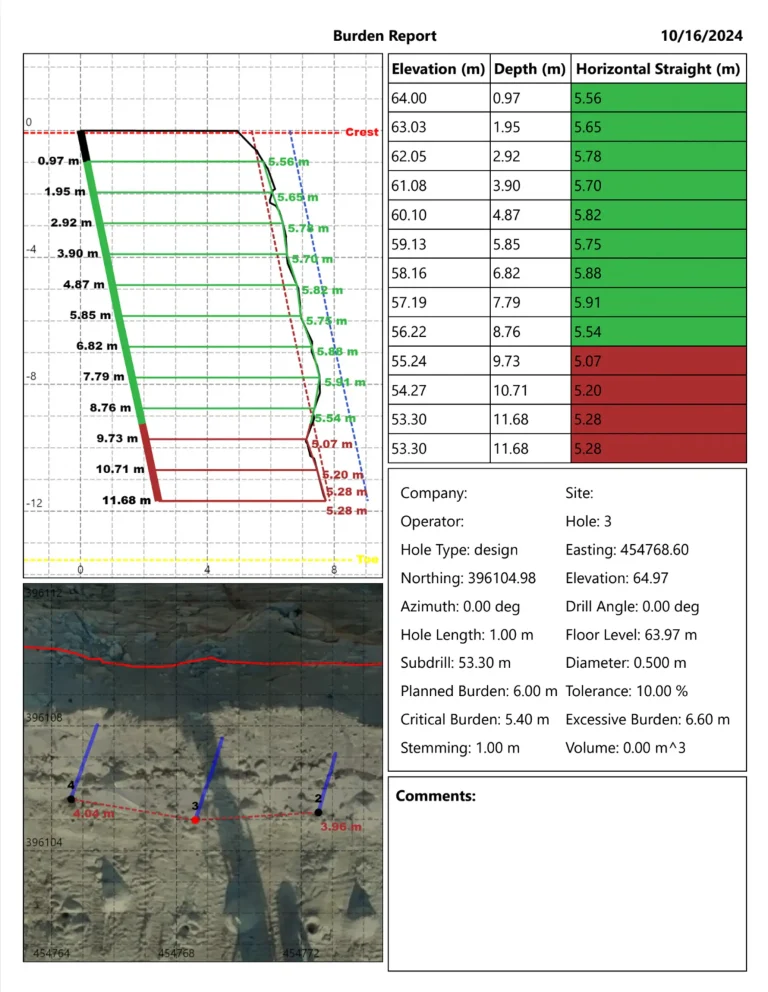Click the 0.97 m depth label on chart
768x992 pixels.
(x=58, y=161)
